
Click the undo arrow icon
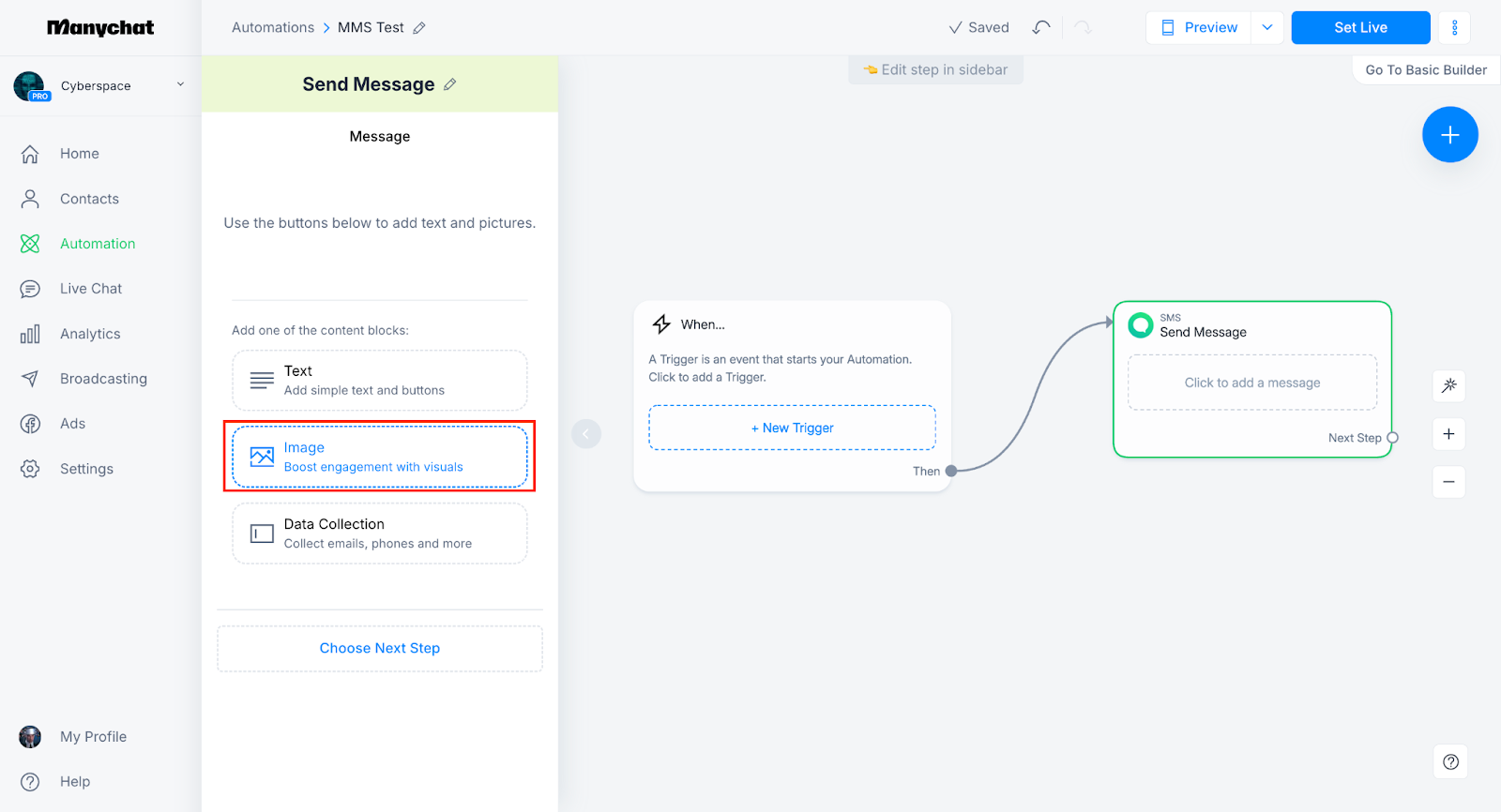1040,27
